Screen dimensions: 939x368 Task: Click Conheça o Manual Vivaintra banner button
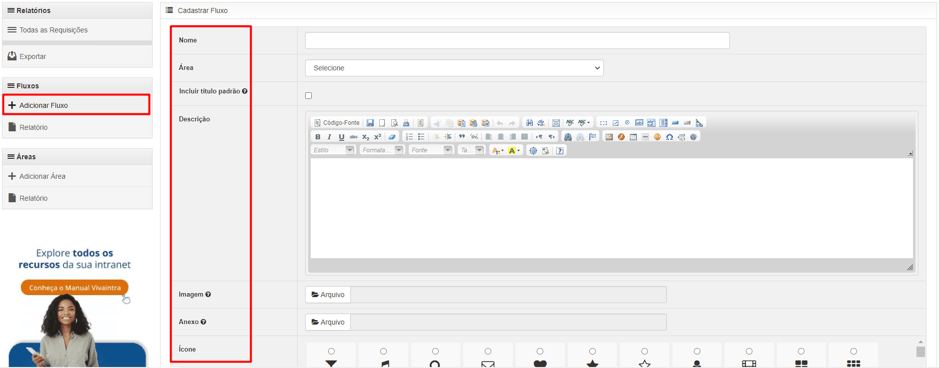(75, 288)
